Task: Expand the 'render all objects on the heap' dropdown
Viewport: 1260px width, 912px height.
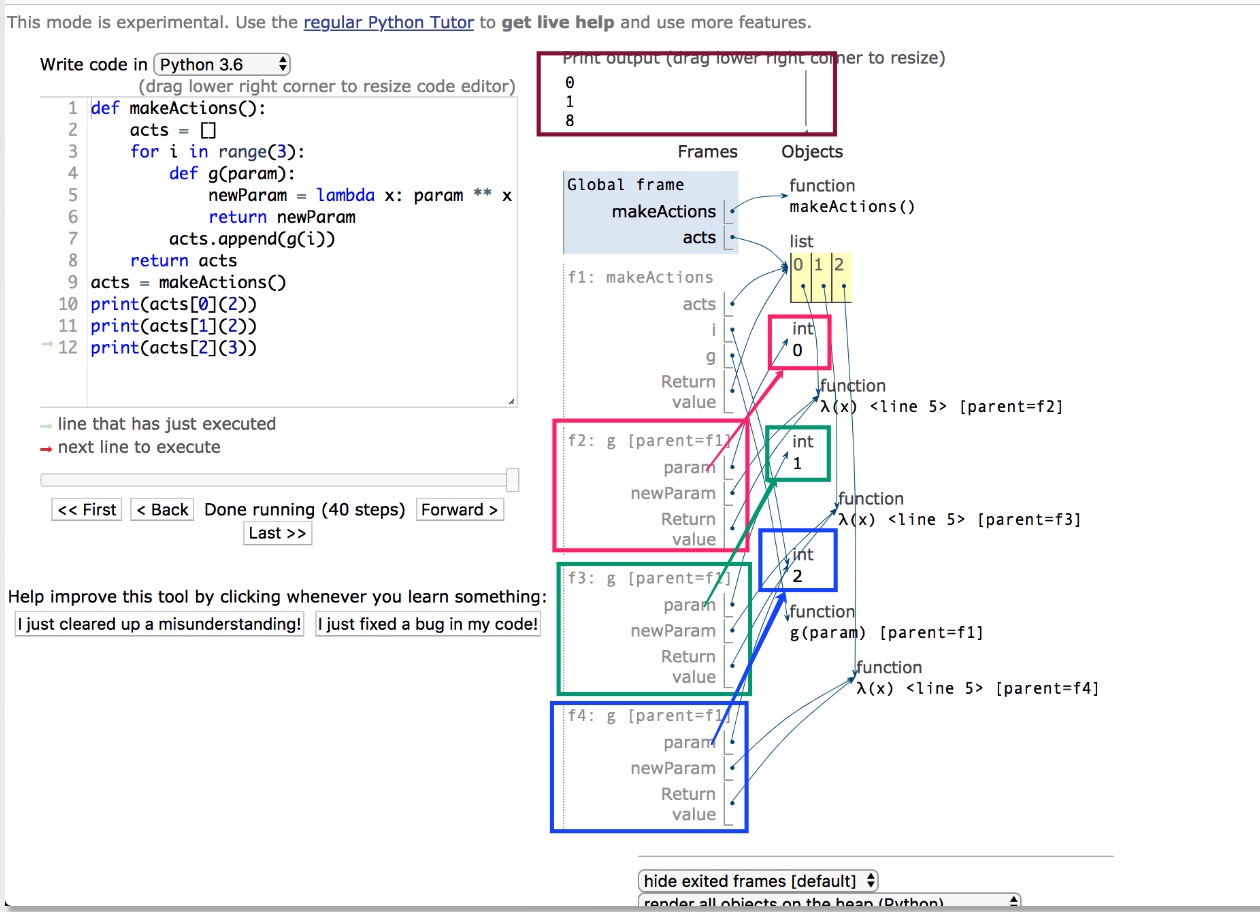Action: [x=829, y=903]
